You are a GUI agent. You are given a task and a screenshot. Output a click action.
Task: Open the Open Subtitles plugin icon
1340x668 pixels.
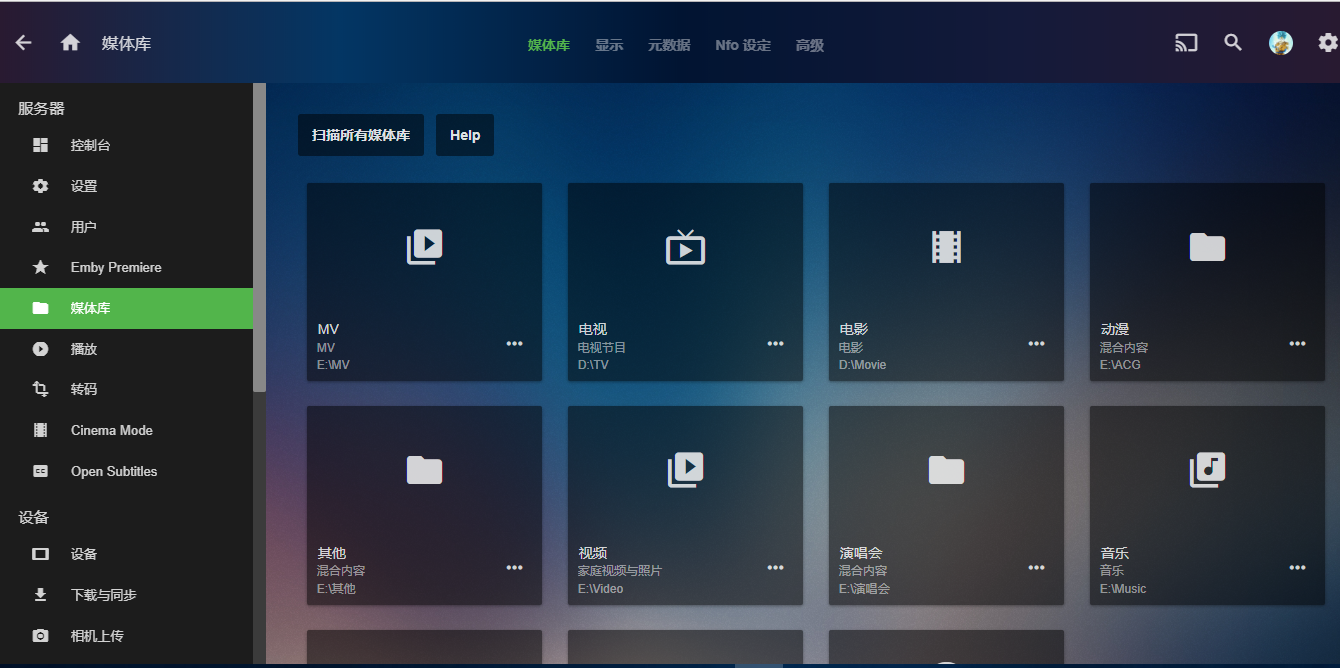[40, 471]
